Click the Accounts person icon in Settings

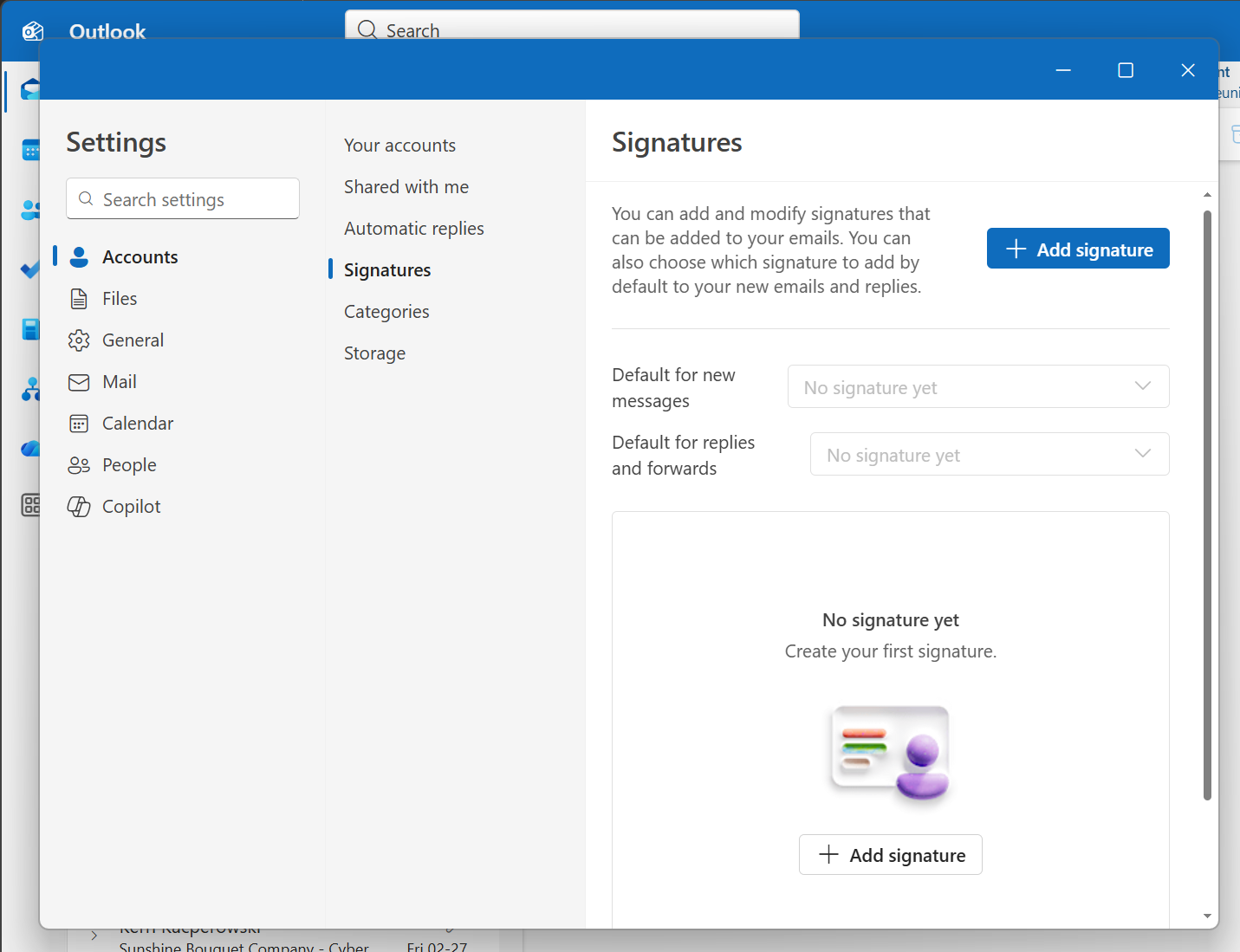tap(79, 257)
